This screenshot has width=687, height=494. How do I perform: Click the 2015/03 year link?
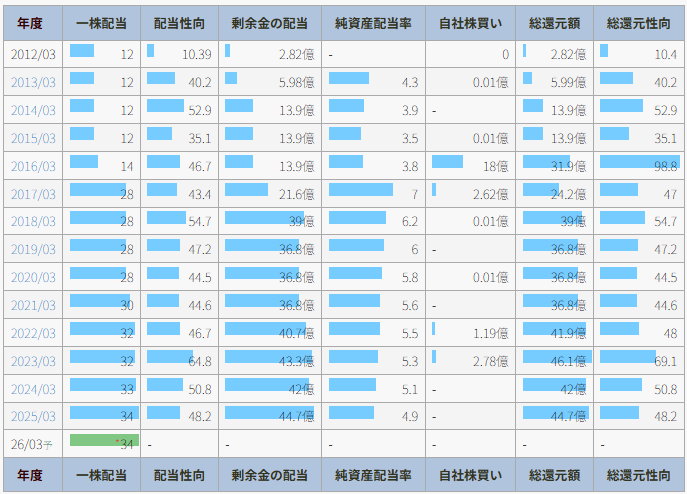(x=33, y=138)
